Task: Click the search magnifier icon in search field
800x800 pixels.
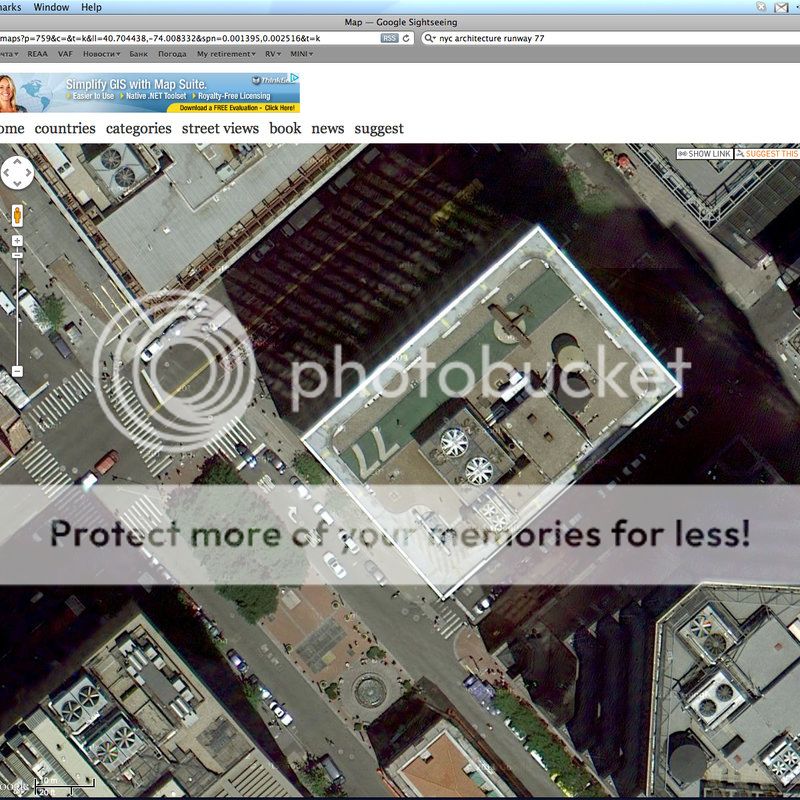Action: tap(430, 38)
